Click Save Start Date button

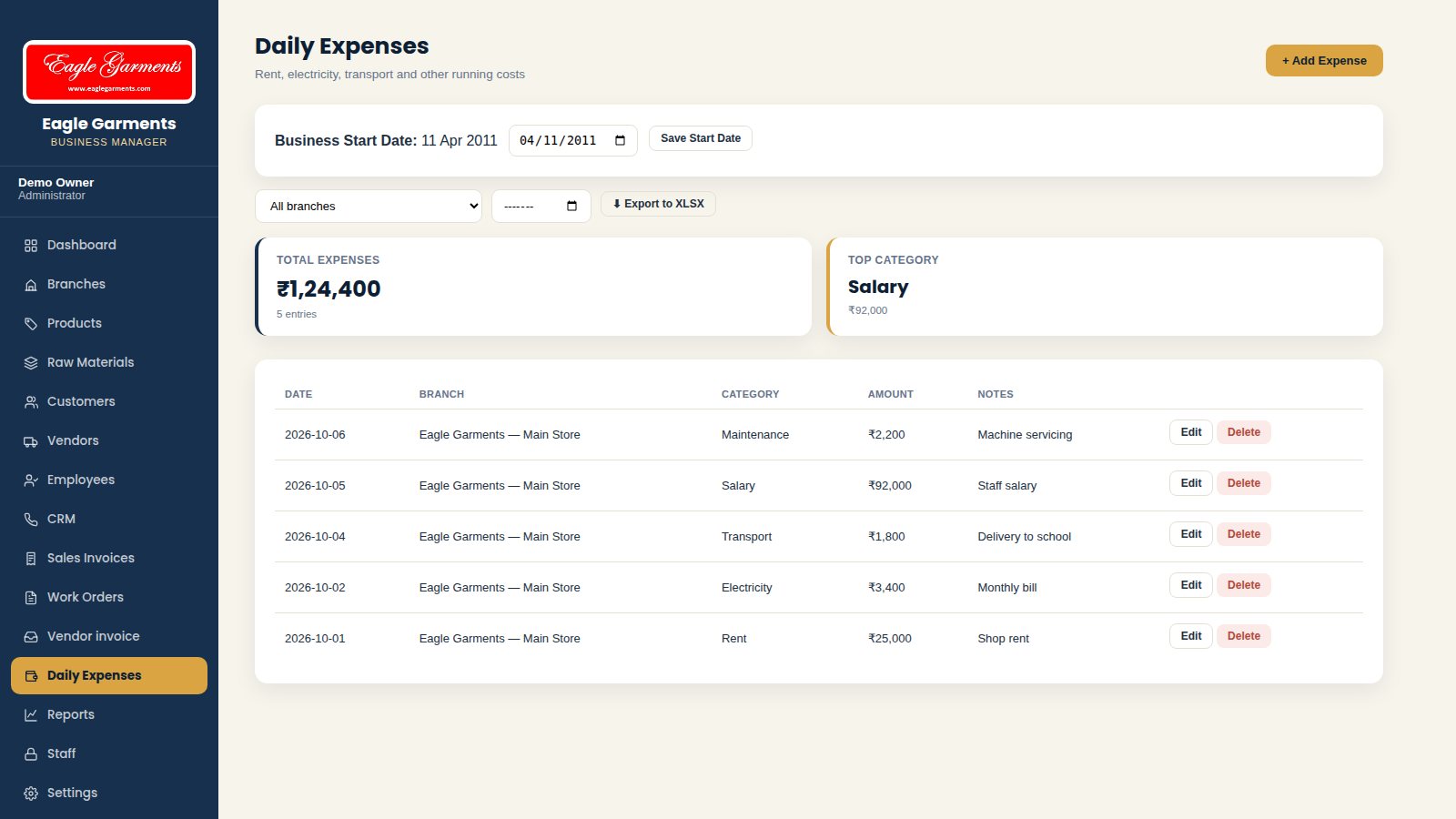(701, 138)
